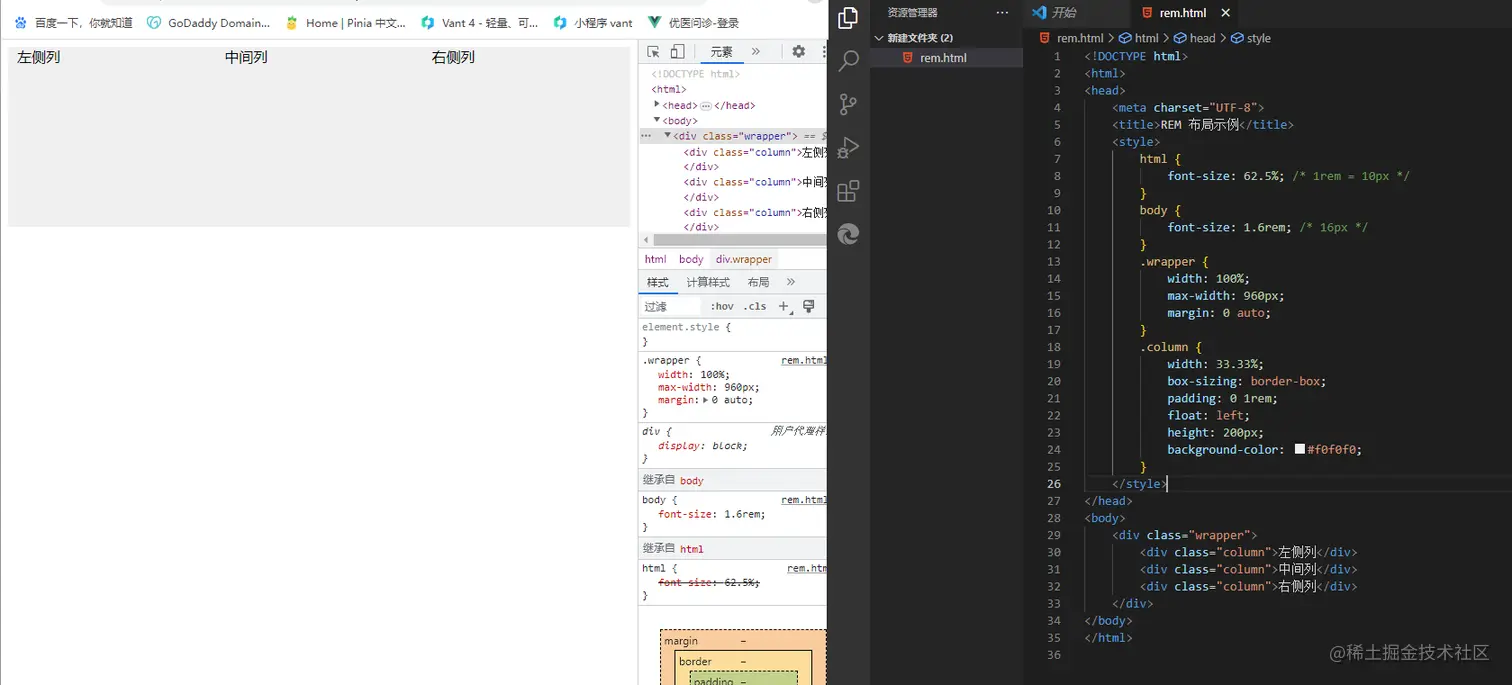Image resolution: width=1512 pixels, height=685 pixels.
Task: Close the rem.html editor tab
Action: coord(1225,13)
